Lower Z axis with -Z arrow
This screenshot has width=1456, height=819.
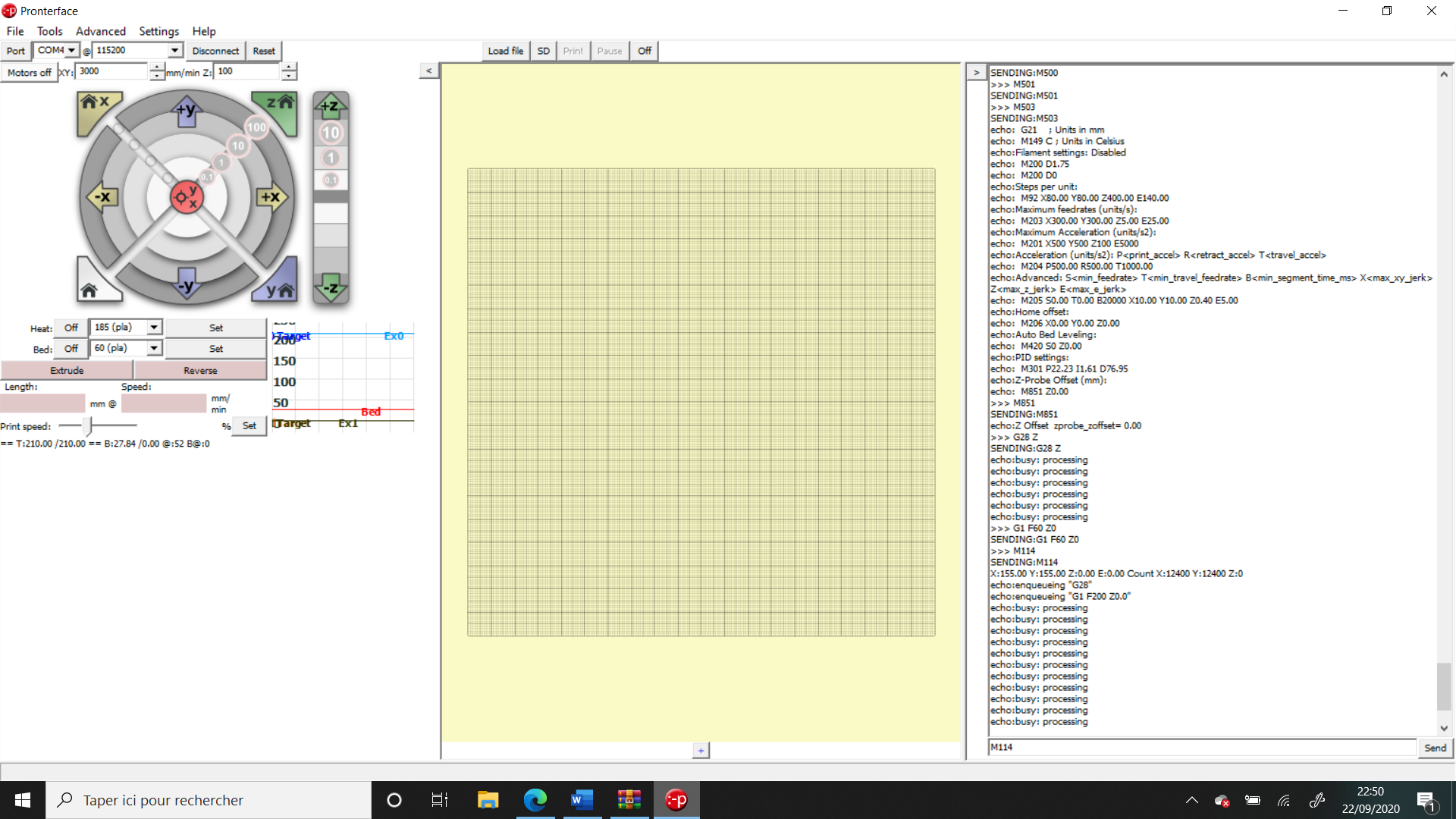(331, 288)
